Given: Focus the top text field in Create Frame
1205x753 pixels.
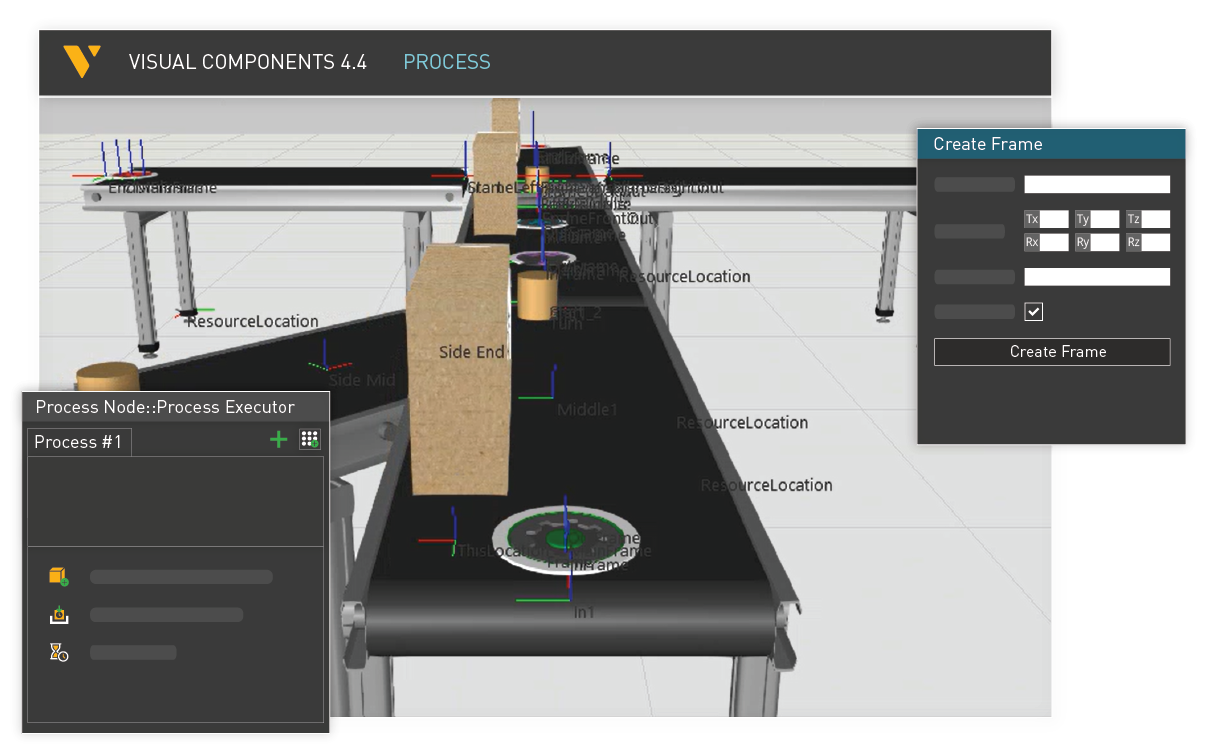Looking at the screenshot, I should pos(1097,184).
